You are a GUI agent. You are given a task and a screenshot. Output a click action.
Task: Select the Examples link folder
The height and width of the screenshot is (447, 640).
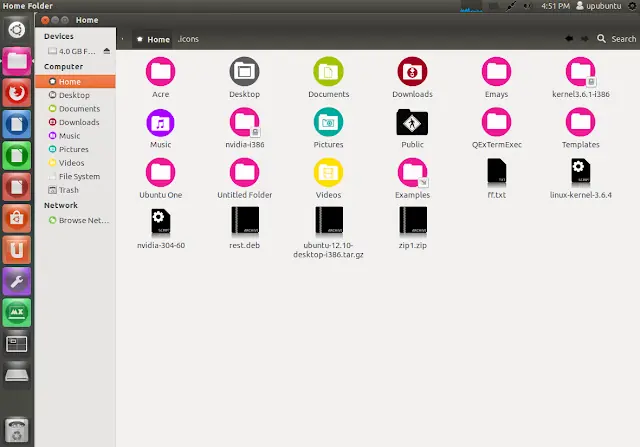click(x=412, y=173)
